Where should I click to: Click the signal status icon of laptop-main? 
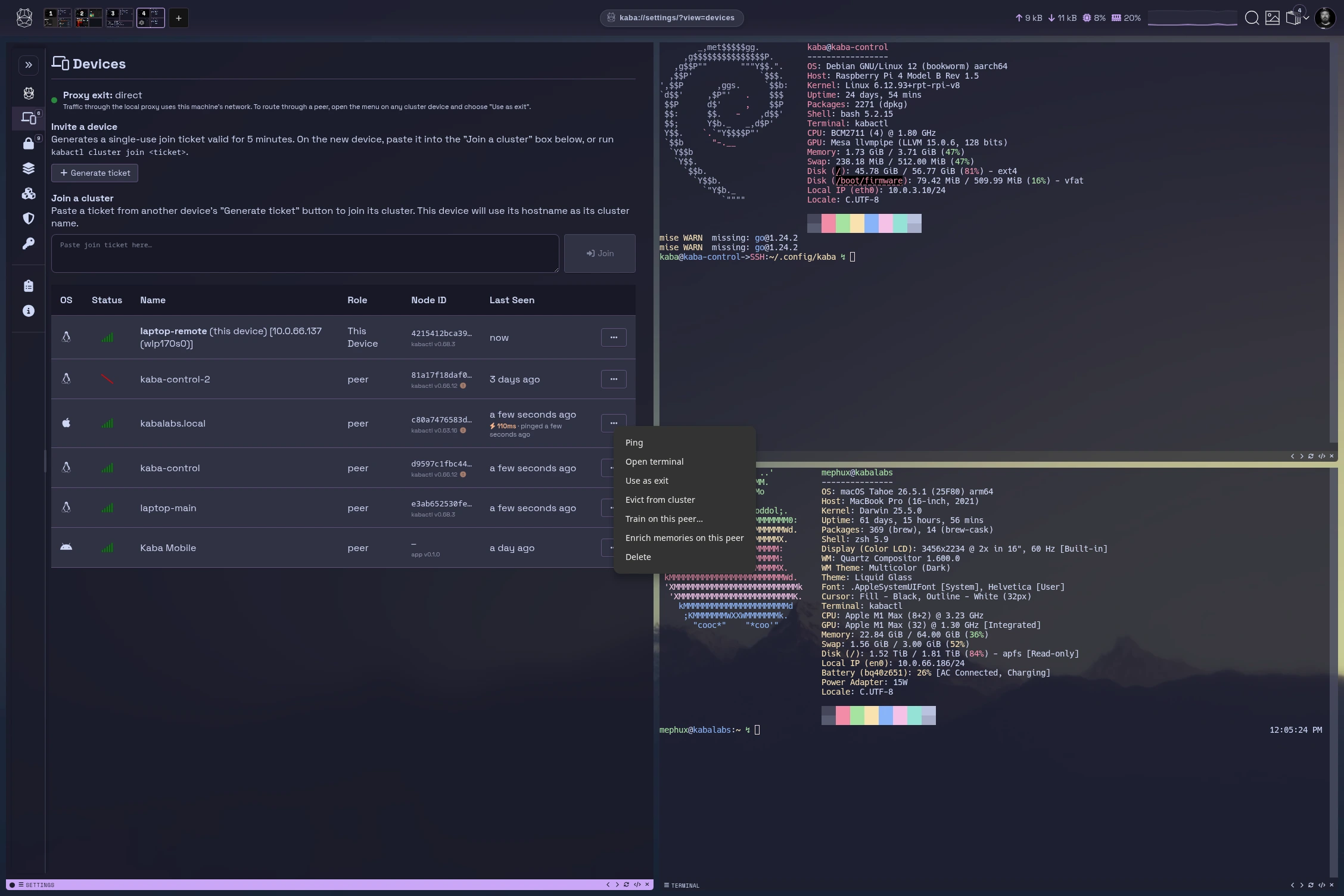[107, 508]
